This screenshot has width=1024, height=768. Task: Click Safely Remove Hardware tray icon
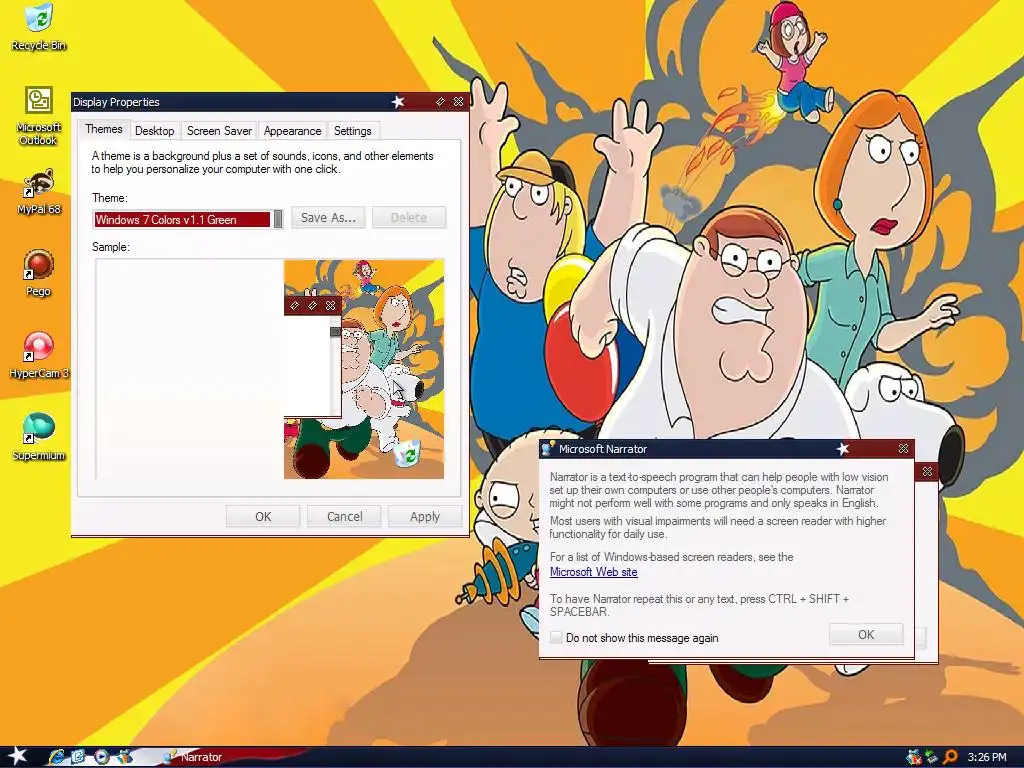931,758
